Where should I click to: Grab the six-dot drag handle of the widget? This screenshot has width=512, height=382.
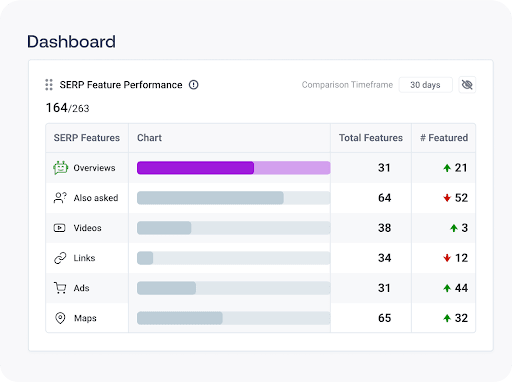(49, 85)
